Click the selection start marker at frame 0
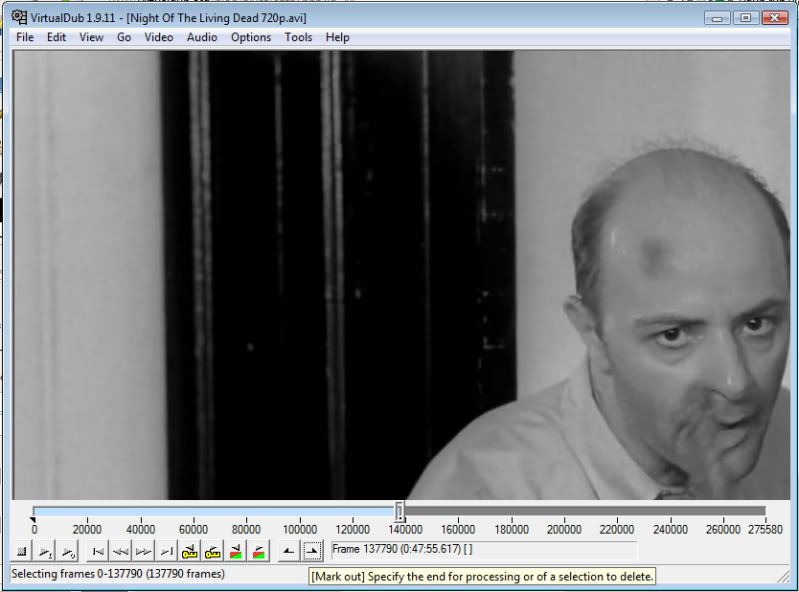 coord(33,520)
